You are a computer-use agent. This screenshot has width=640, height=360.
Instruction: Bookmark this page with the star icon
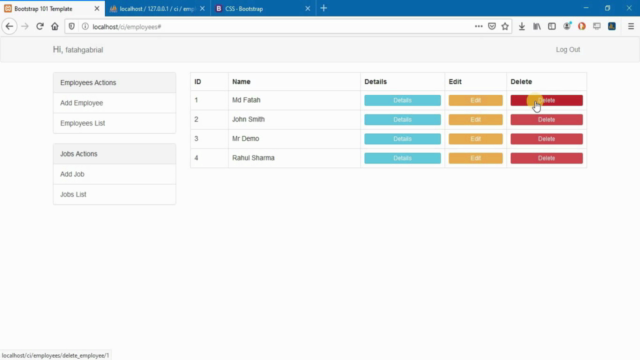pos(505,27)
